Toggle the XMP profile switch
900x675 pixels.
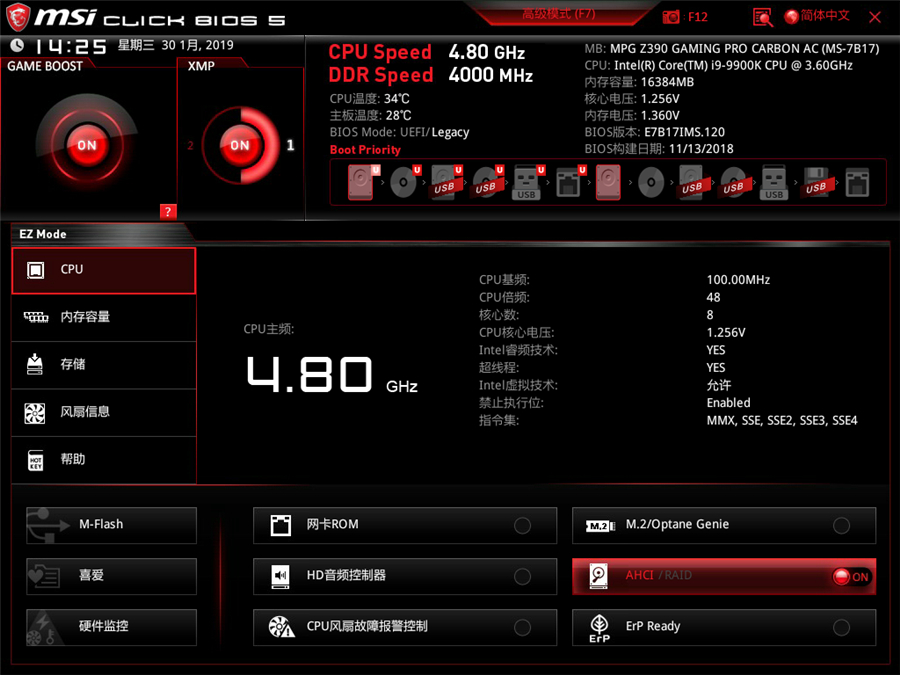coord(240,145)
